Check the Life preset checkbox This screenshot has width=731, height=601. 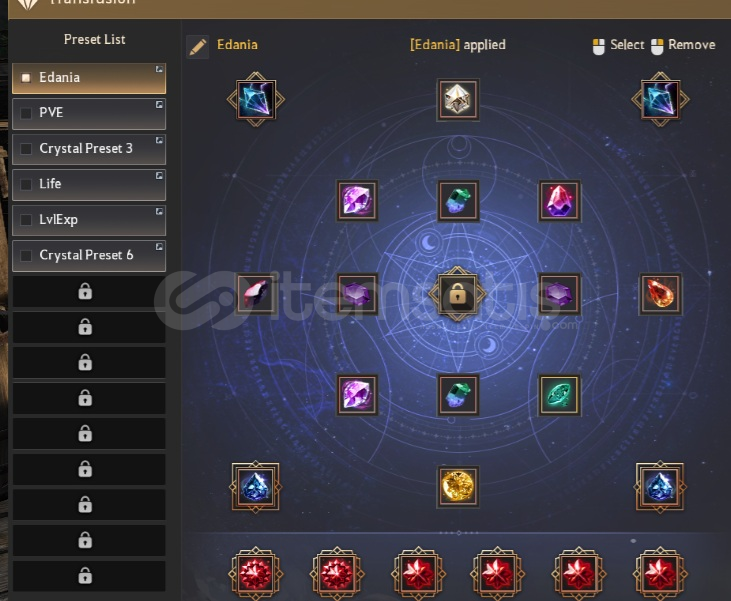pyautogui.click(x=26, y=184)
